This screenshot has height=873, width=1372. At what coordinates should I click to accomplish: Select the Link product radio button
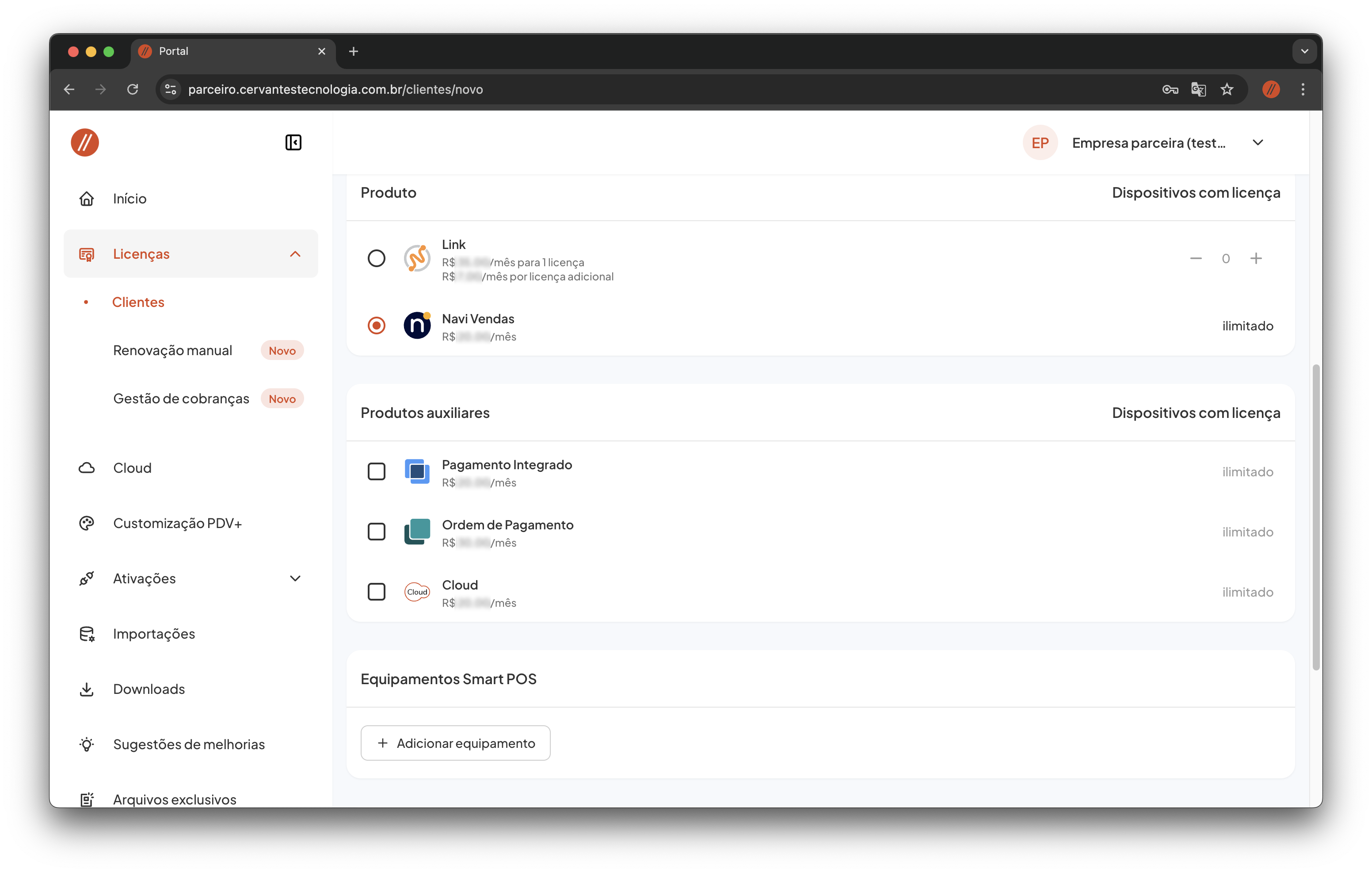click(x=376, y=259)
